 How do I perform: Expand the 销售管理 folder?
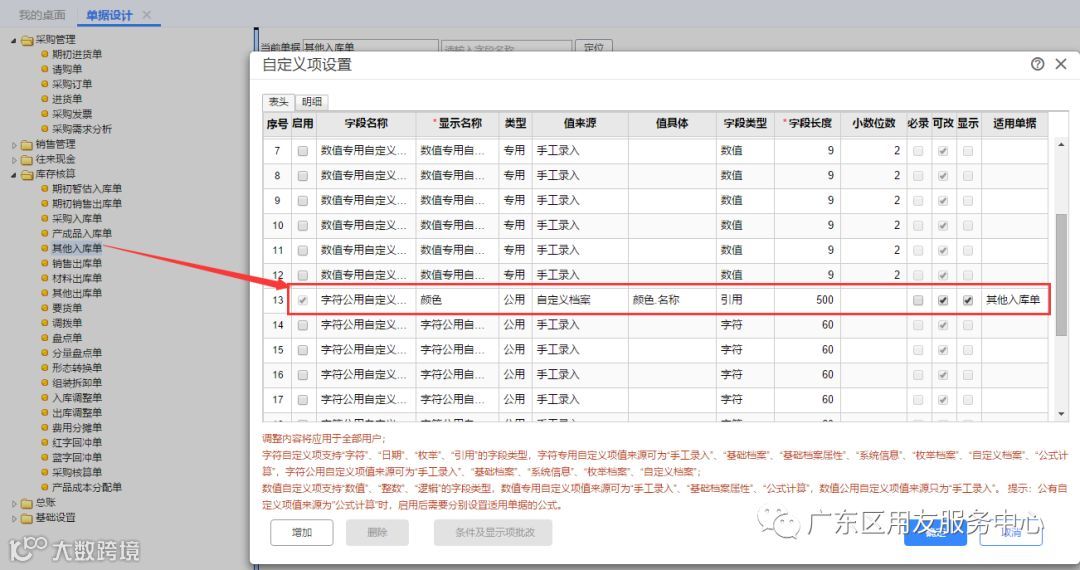(13, 145)
